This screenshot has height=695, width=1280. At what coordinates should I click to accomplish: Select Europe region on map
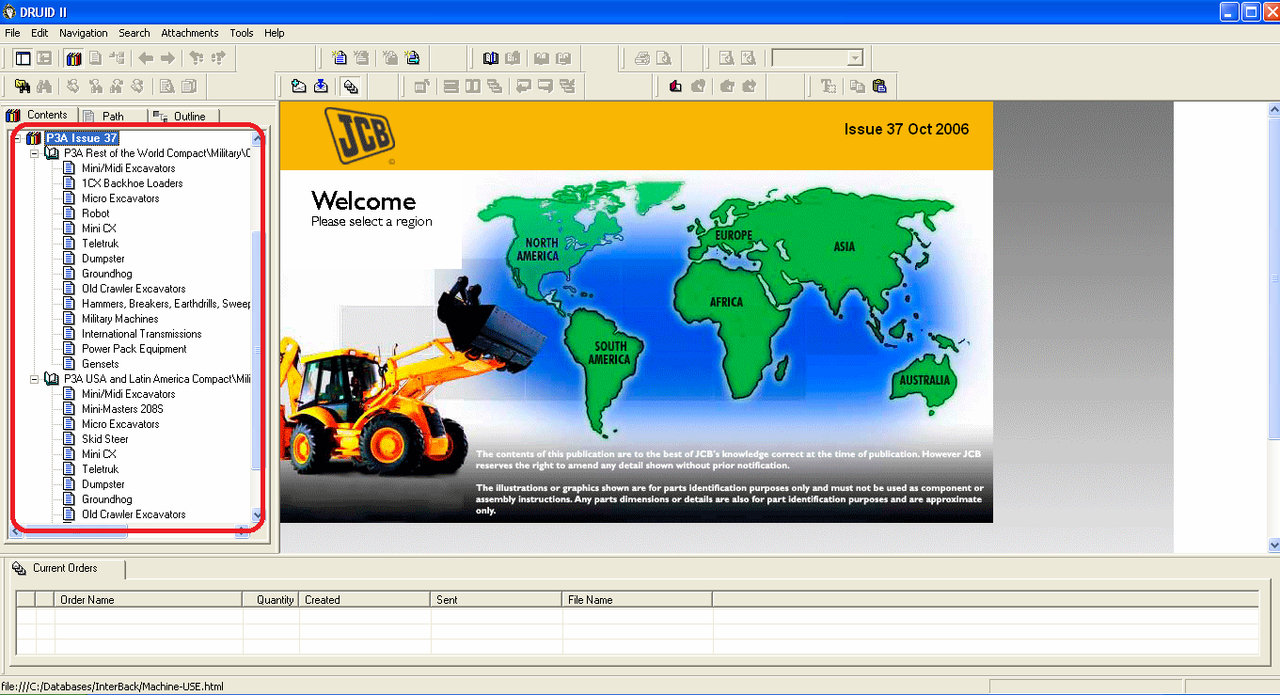733,236
